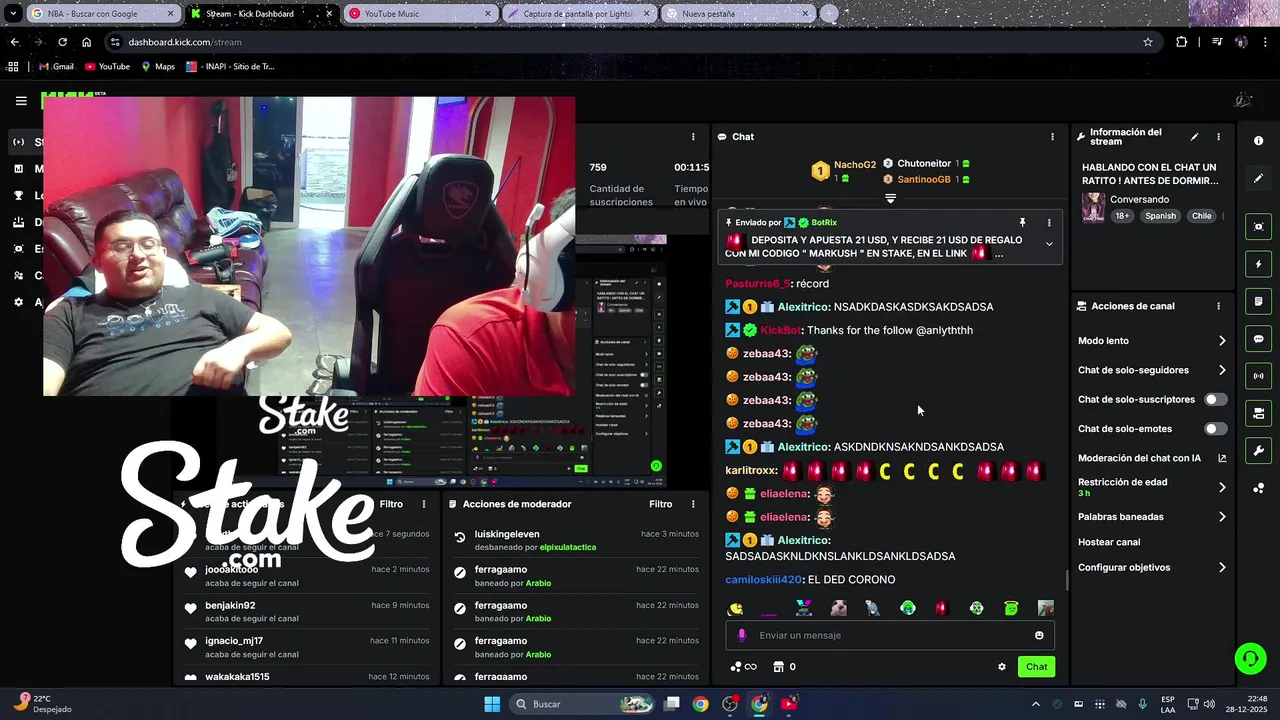This screenshot has height=720, width=1280.
Task: Open the Acciones de moderador three-dot menu
Action: point(693,504)
